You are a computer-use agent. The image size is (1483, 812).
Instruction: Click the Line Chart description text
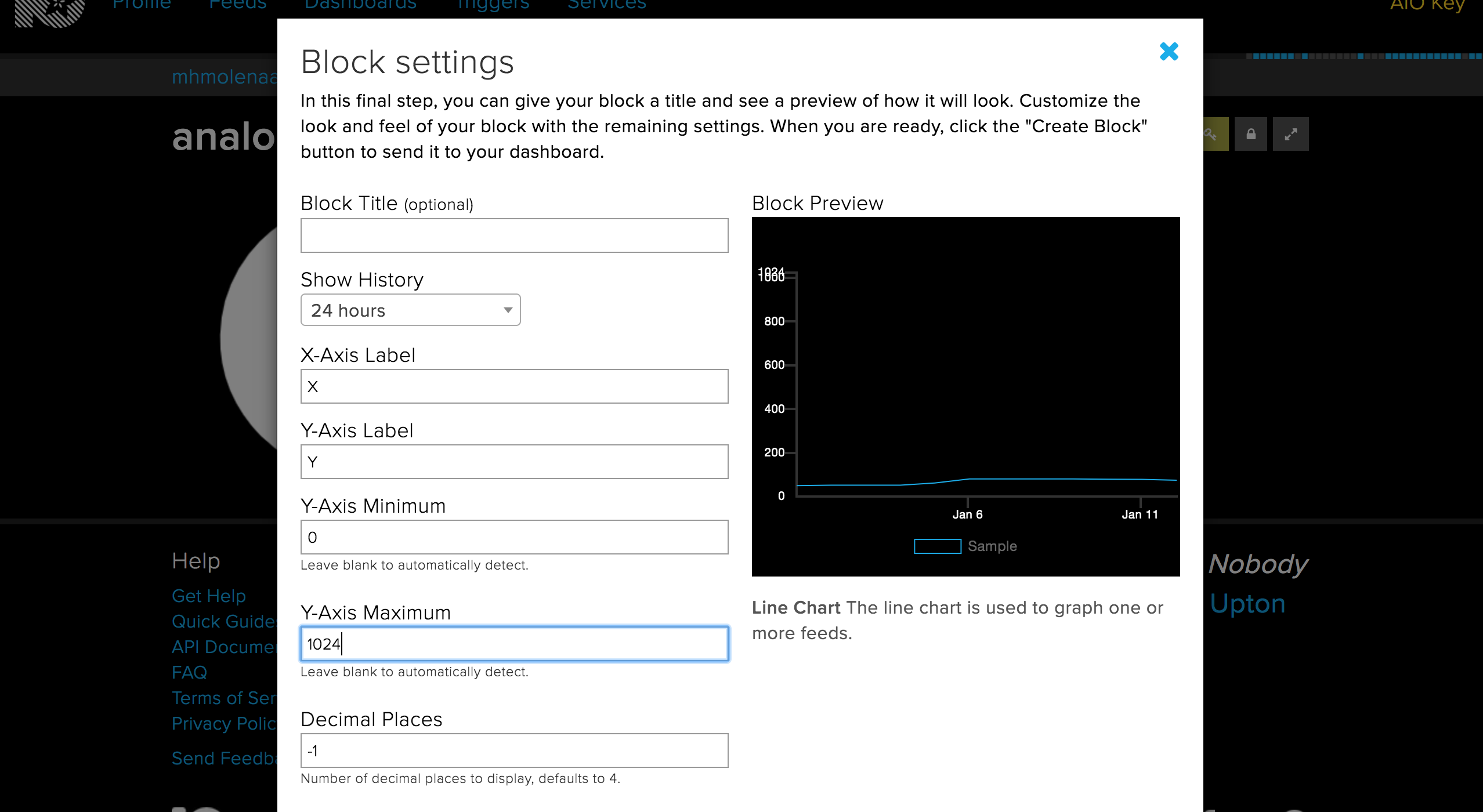[957, 620]
